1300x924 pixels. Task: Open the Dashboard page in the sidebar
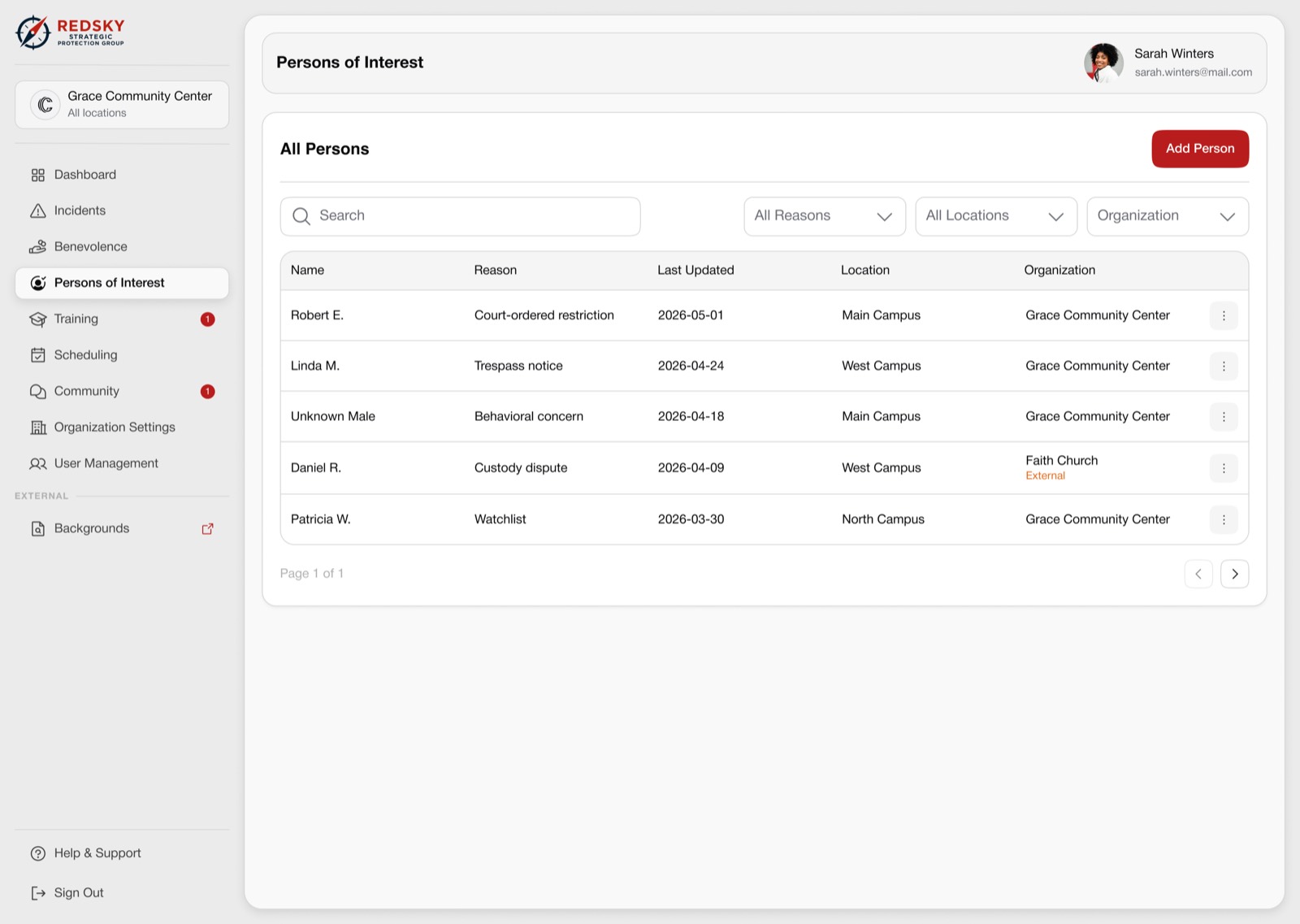click(122, 175)
